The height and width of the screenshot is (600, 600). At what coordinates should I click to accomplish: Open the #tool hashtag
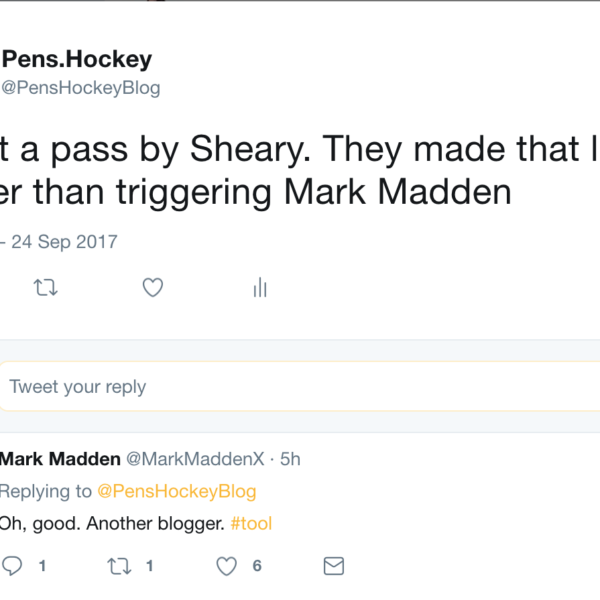(250, 523)
